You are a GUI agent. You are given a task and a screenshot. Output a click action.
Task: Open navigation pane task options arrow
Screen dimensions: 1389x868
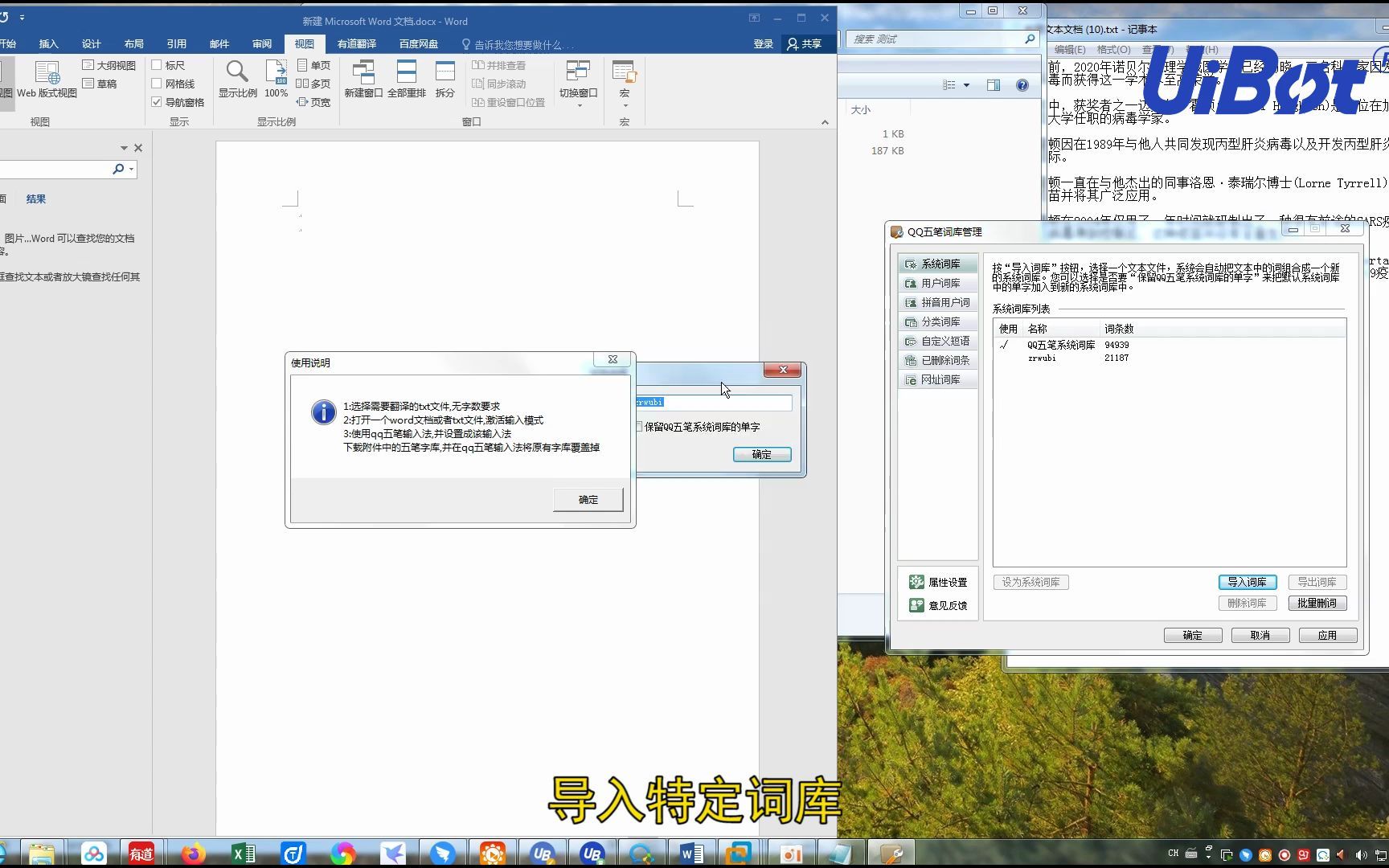124,148
